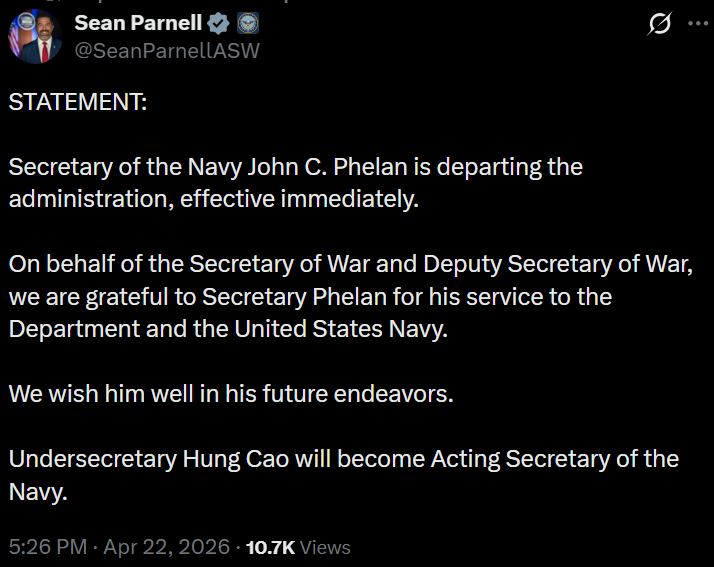Click the 'administration, effective immediately.' line
Image resolution: width=714 pixels, height=567 pixels.
pos(213,198)
